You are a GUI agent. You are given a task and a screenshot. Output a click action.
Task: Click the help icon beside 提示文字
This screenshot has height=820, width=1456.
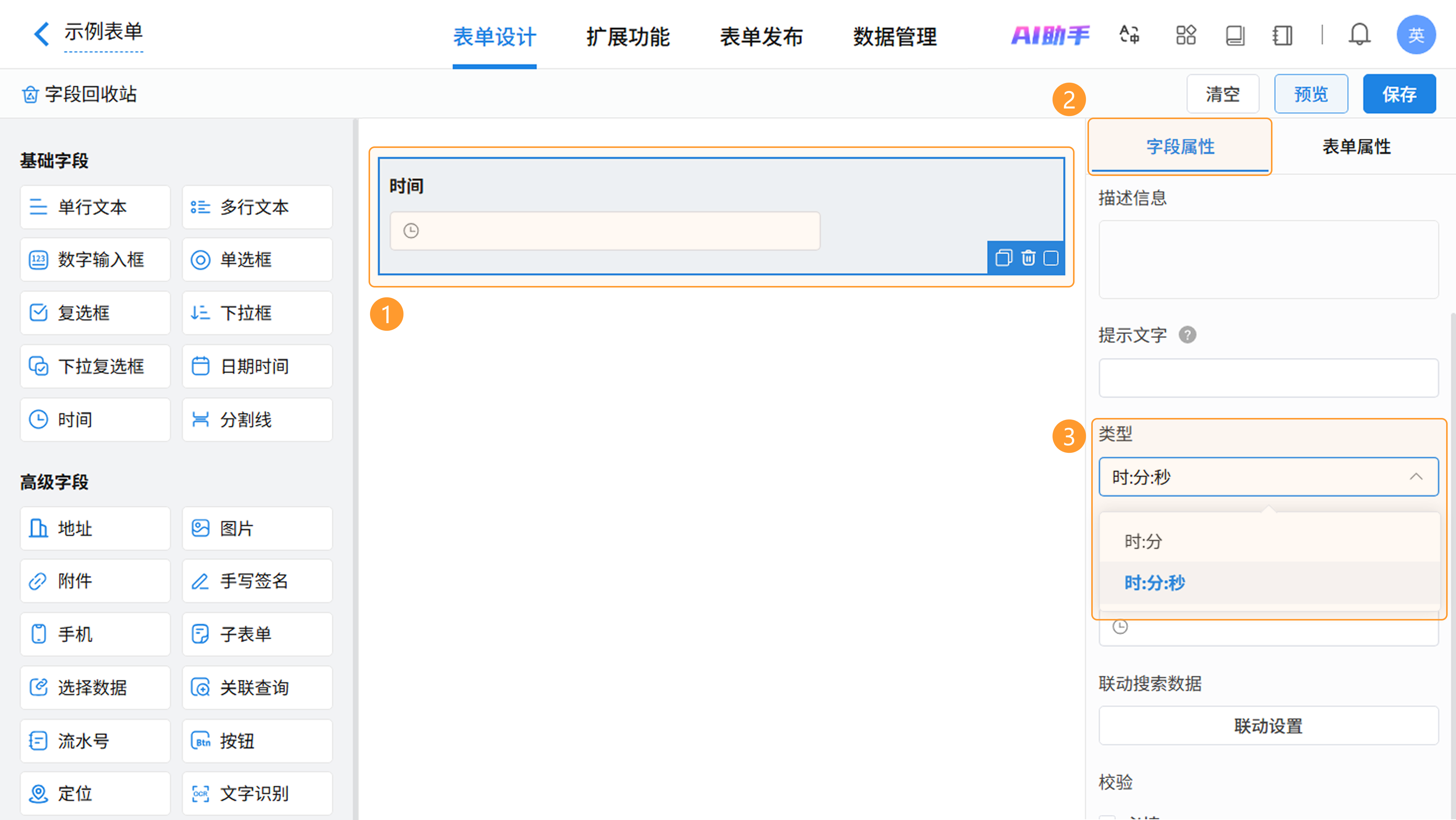(x=1187, y=335)
